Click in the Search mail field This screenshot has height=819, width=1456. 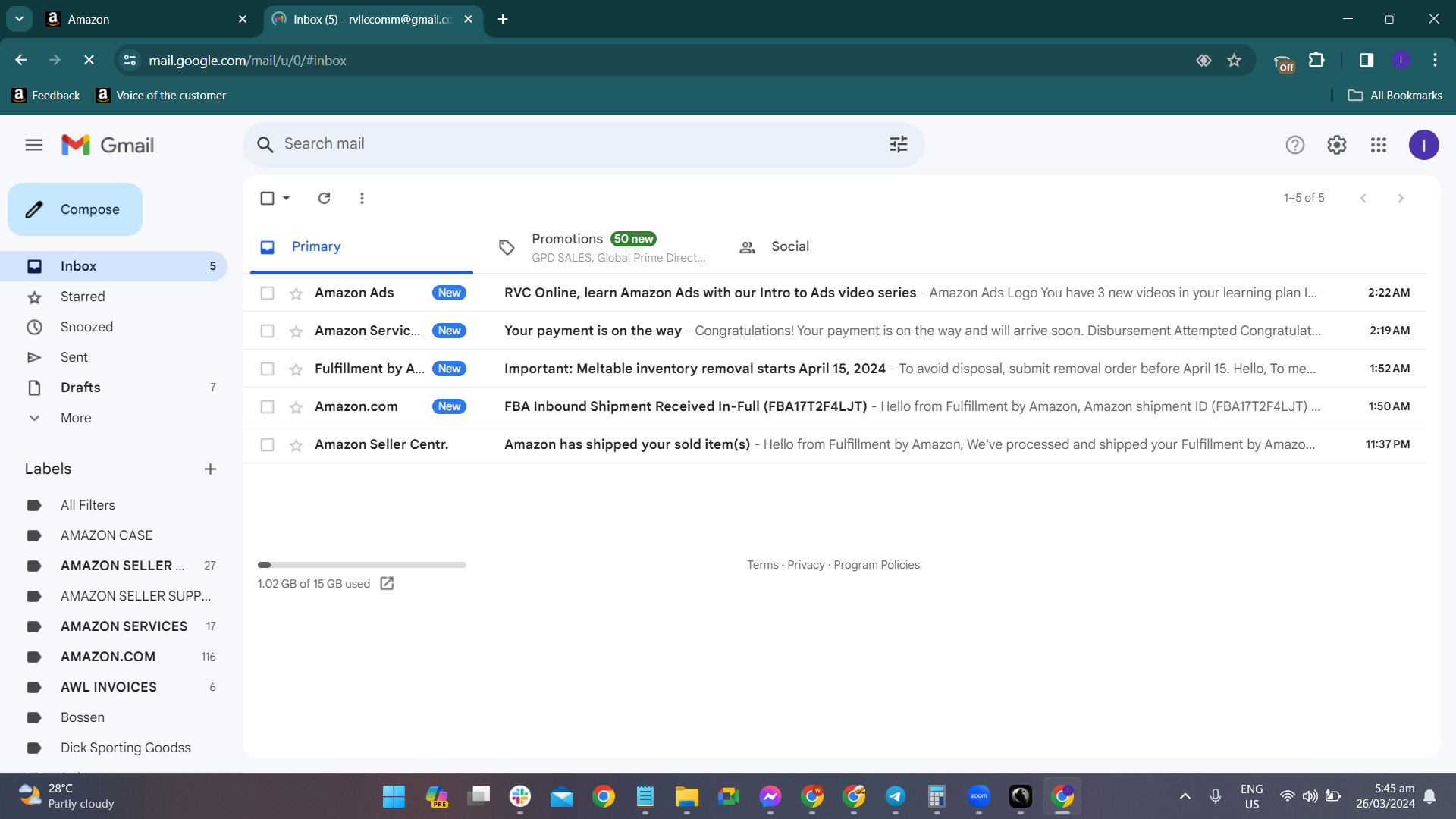point(584,144)
